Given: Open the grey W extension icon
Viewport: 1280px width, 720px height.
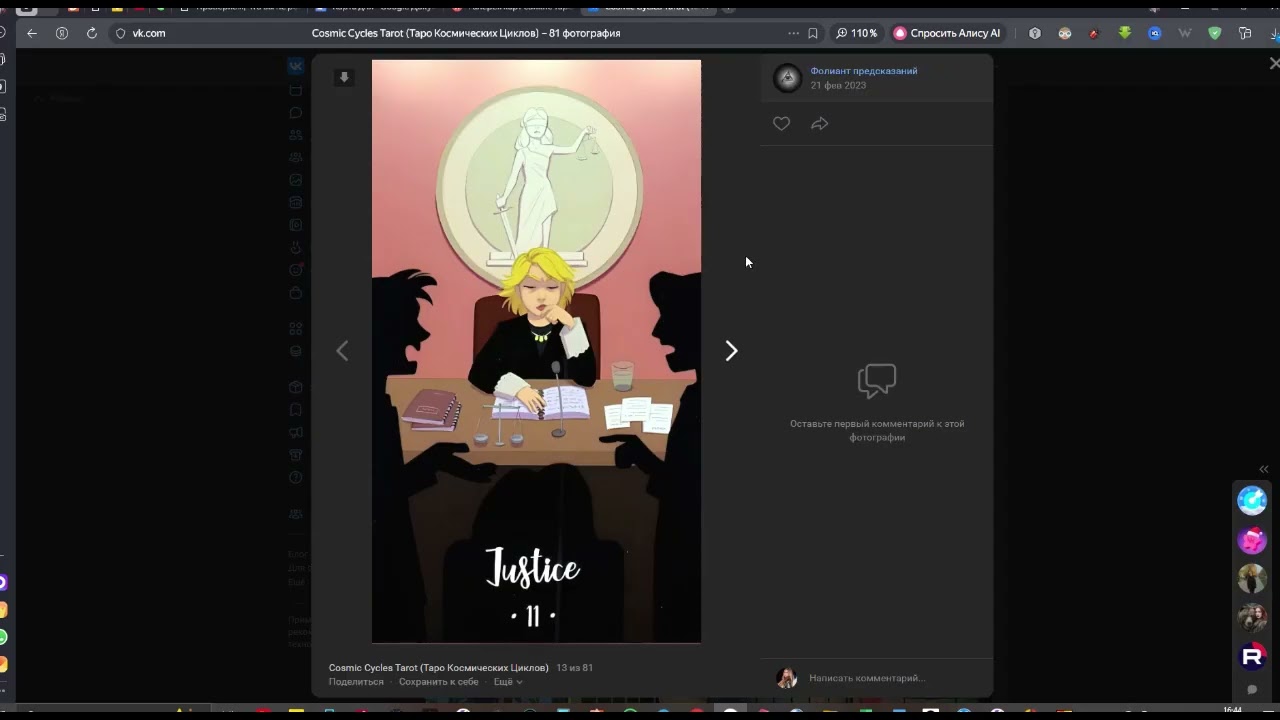Looking at the screenshot, I should click(1185, 33).
